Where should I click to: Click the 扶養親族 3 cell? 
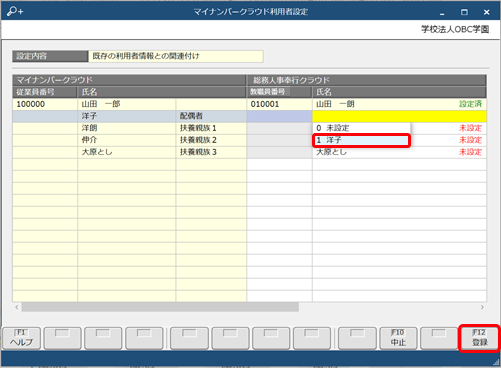pos(211,152)
